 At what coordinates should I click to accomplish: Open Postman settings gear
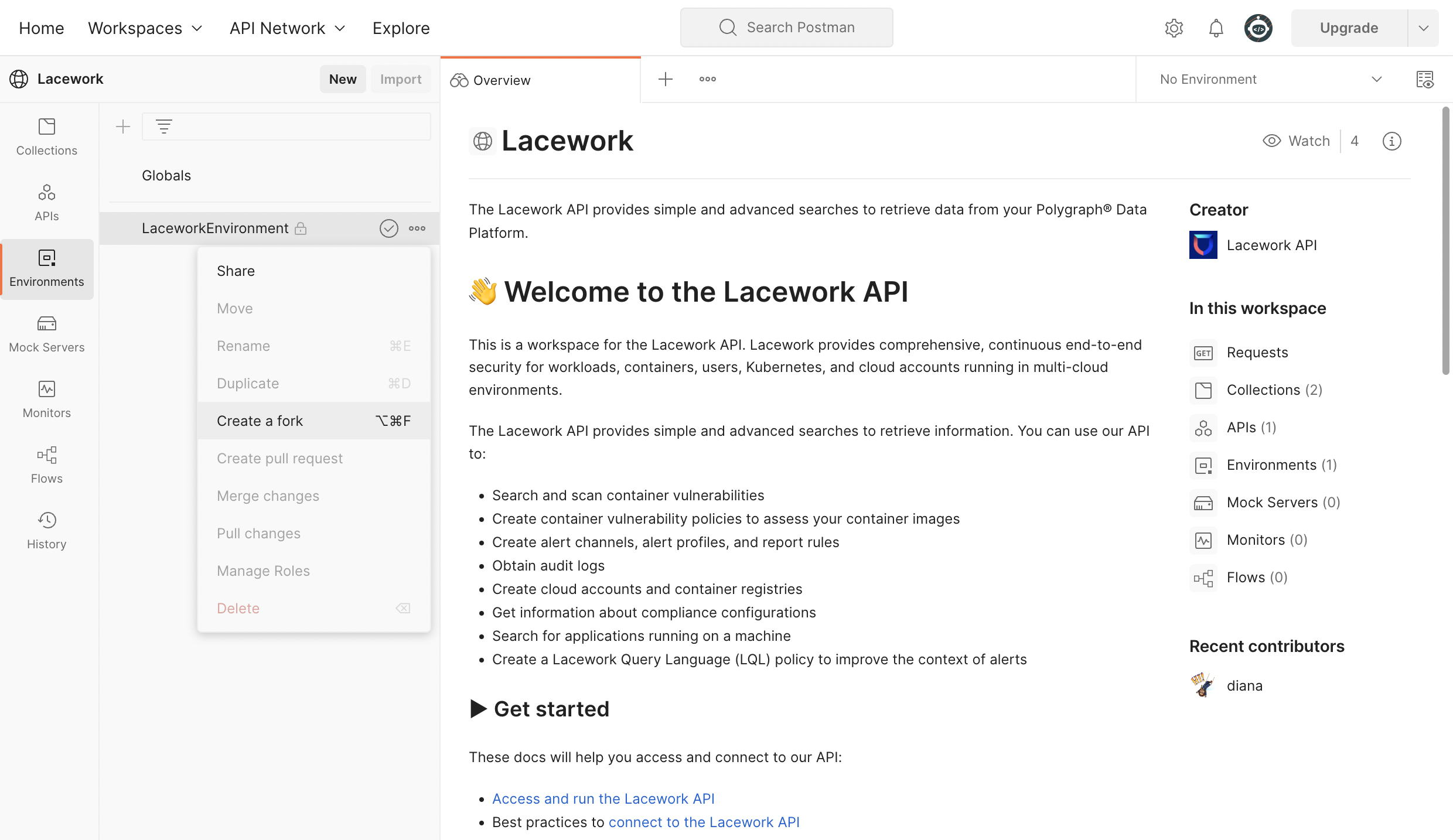tap(1174, 28)
